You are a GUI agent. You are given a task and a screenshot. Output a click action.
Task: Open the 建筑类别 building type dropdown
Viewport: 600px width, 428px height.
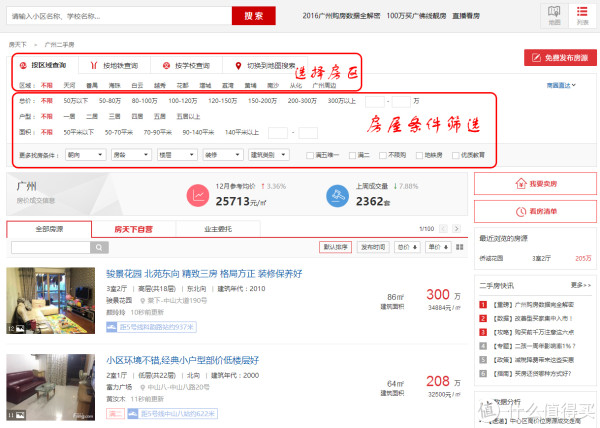click(x=269, y=155)
